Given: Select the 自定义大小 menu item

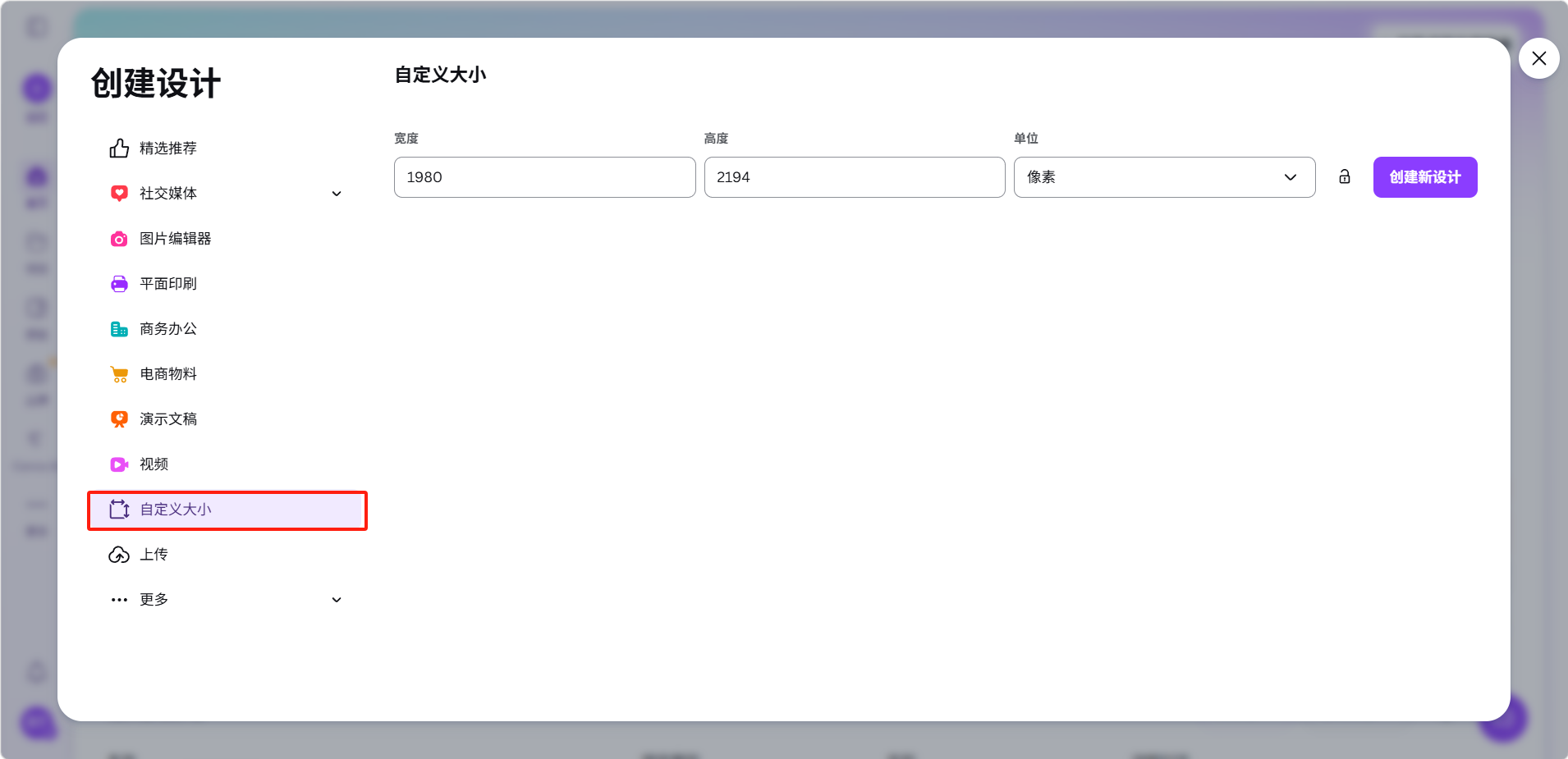Looking at the screenshot, I should [x=227, y=510].
